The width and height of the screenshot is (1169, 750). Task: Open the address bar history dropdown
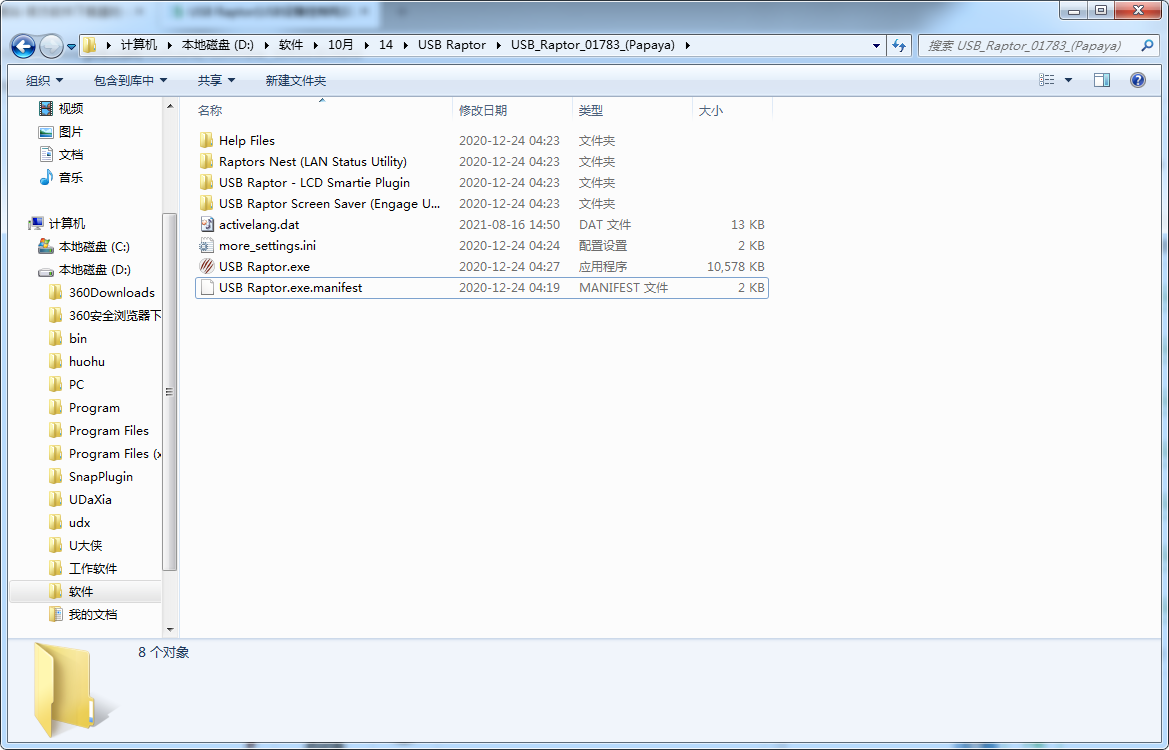[876, 45]
